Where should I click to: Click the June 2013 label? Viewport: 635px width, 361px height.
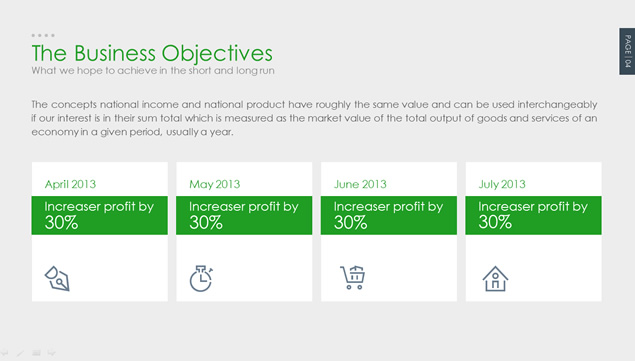(x=360, y=184)
